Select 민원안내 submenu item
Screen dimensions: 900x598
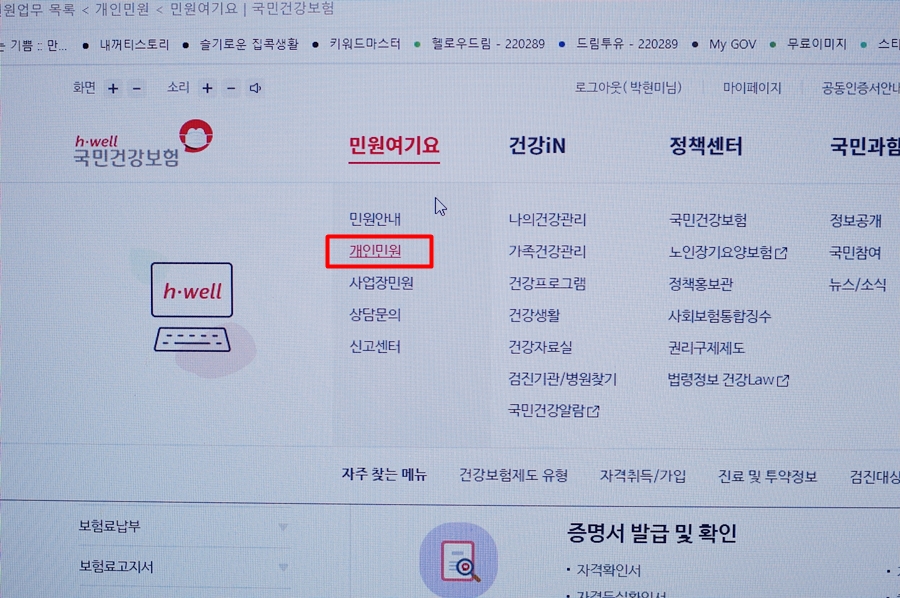point(375,219)
